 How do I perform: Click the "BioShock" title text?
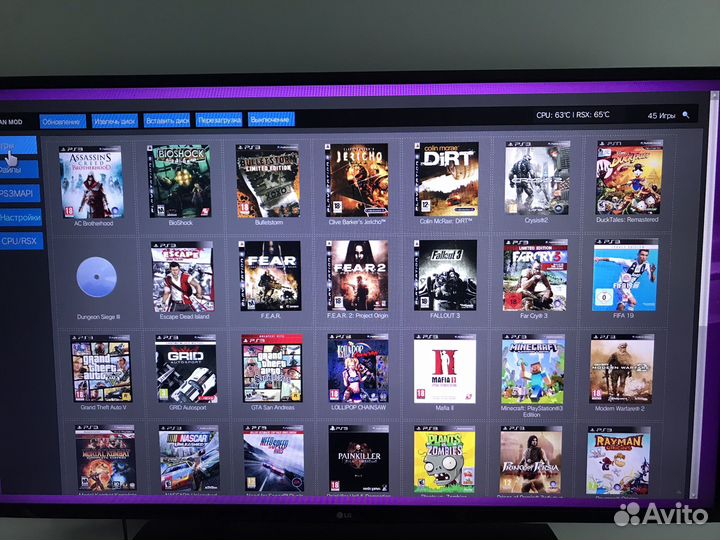(180, 223)
